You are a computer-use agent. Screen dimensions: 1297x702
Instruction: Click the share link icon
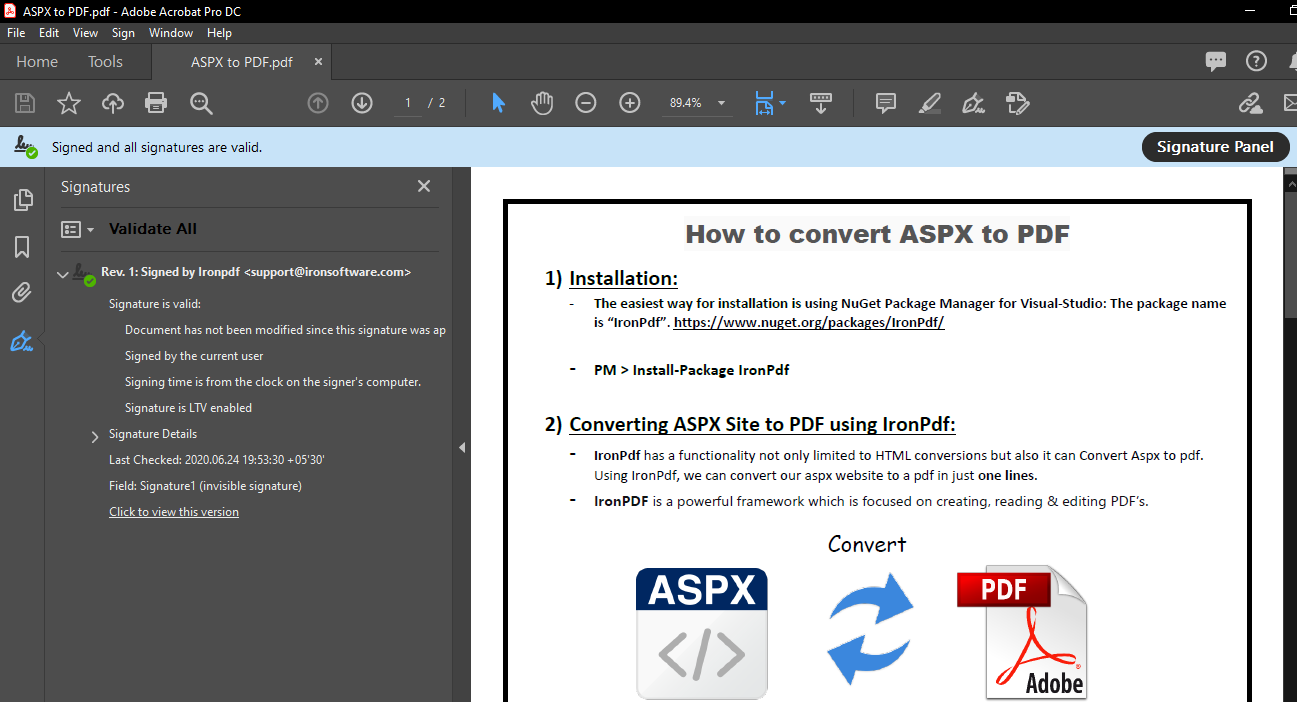[x=1250, y=103]
